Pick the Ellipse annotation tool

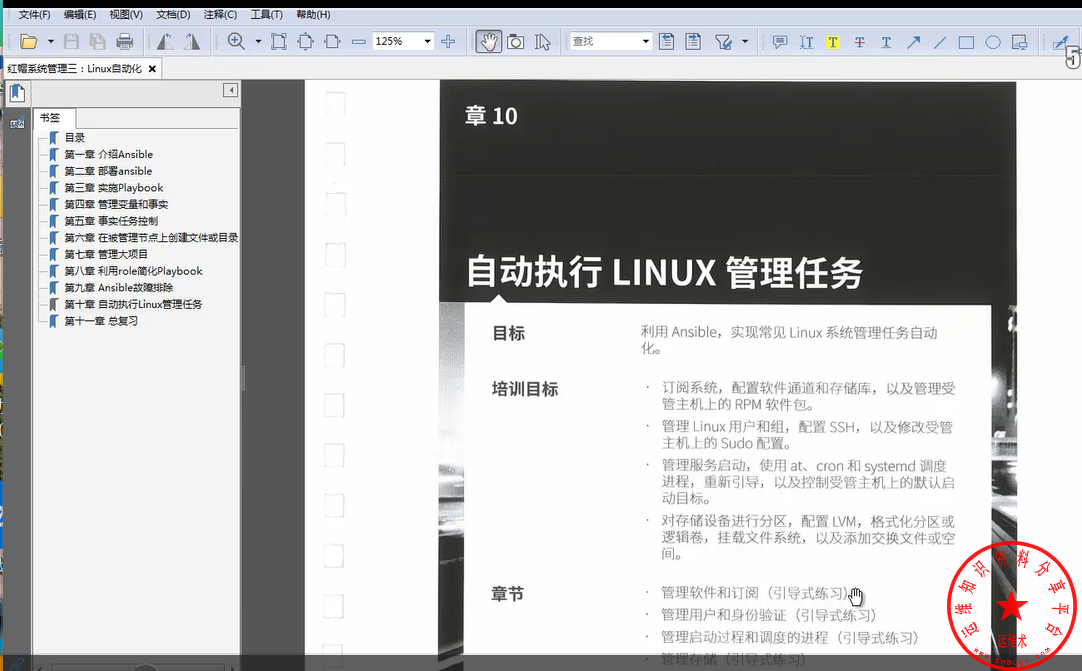tap(993, 42)
